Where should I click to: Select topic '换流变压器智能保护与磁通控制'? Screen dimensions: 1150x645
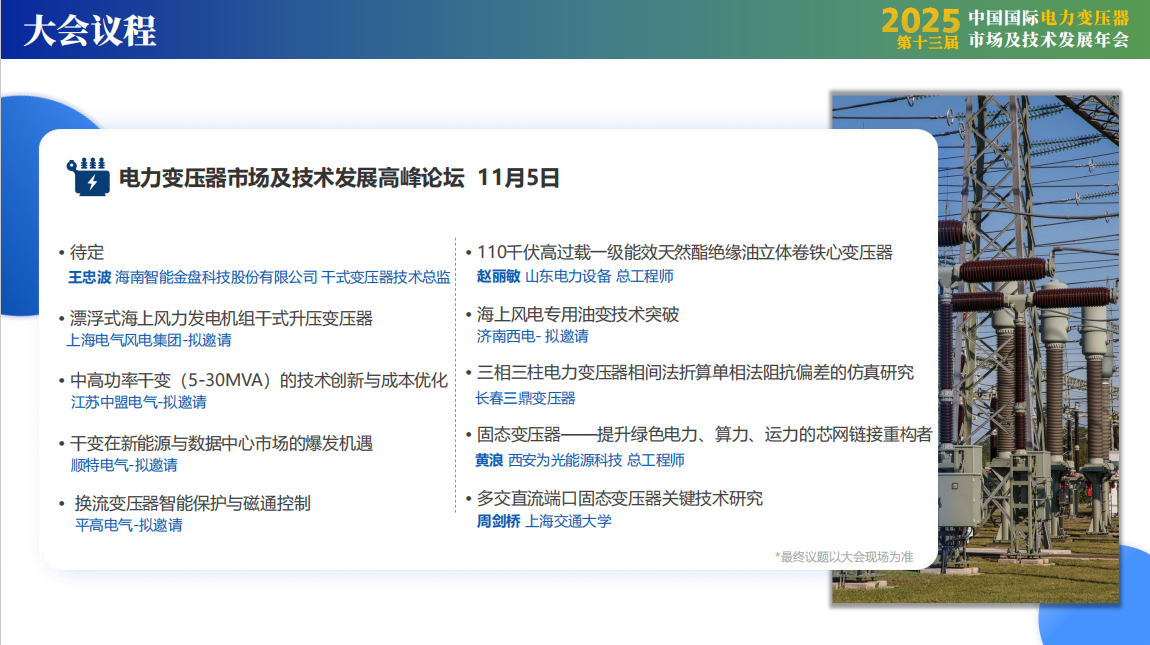(x=192, y=503)
